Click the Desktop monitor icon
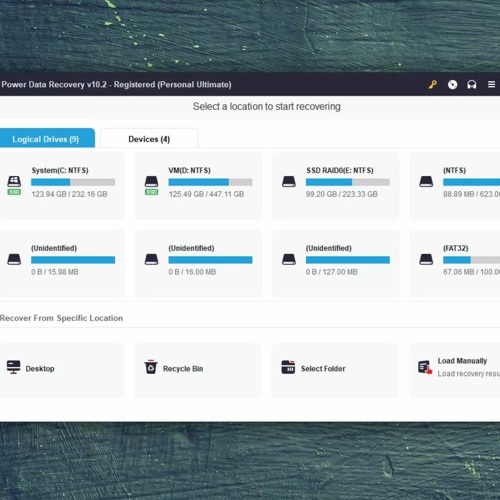 point(13,367)
